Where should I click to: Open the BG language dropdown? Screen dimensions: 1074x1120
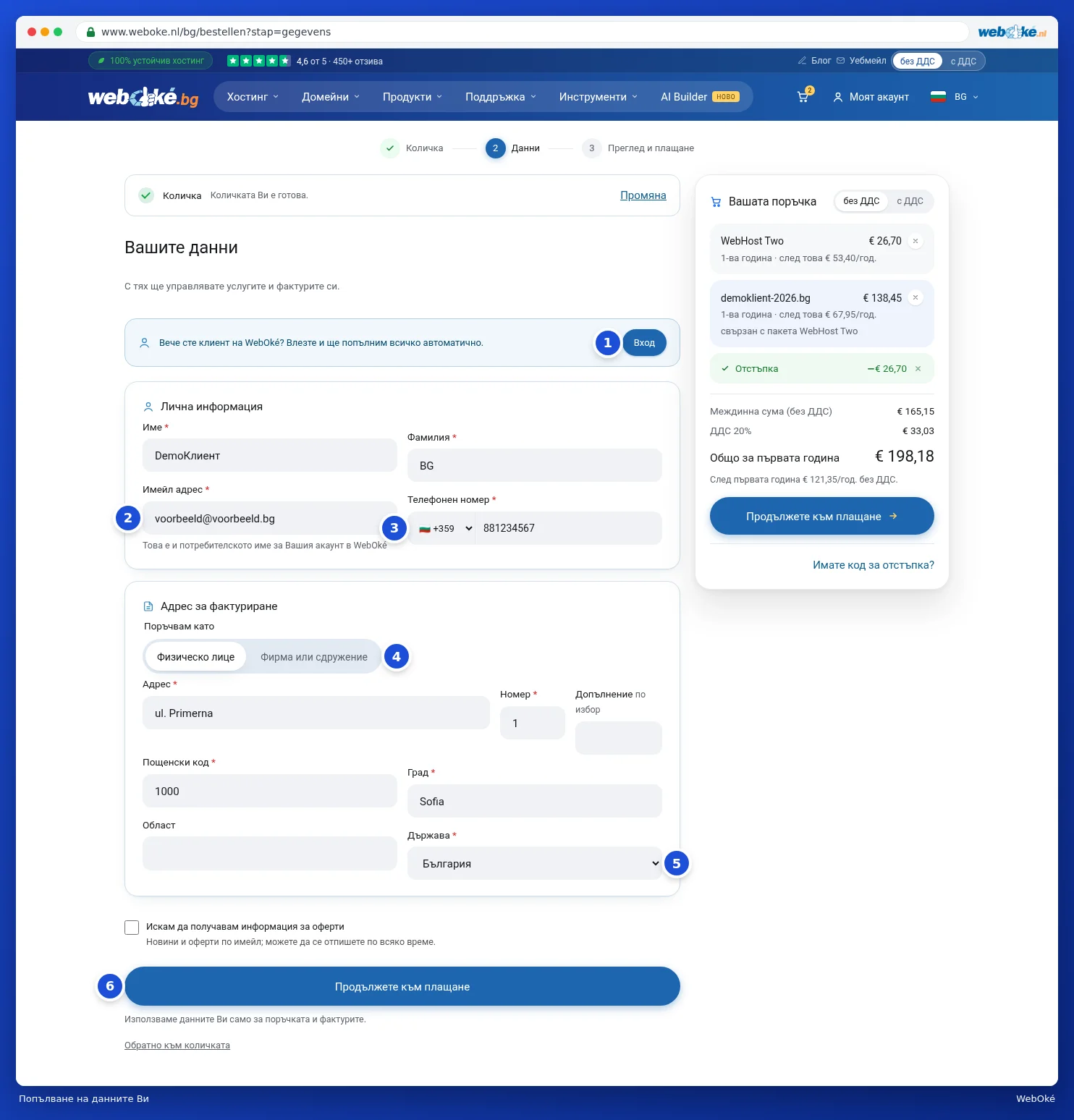(966, 97)
